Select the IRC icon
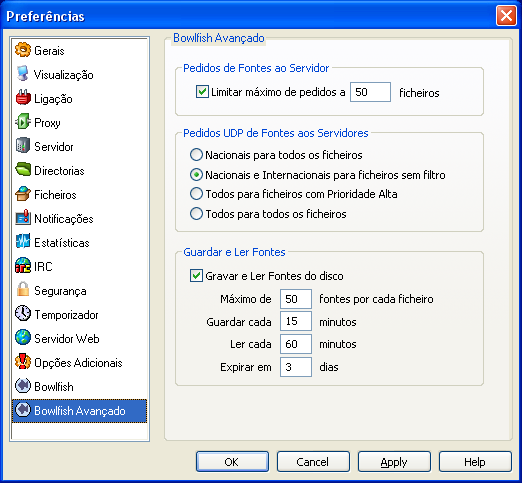 [x=23, y=266]
